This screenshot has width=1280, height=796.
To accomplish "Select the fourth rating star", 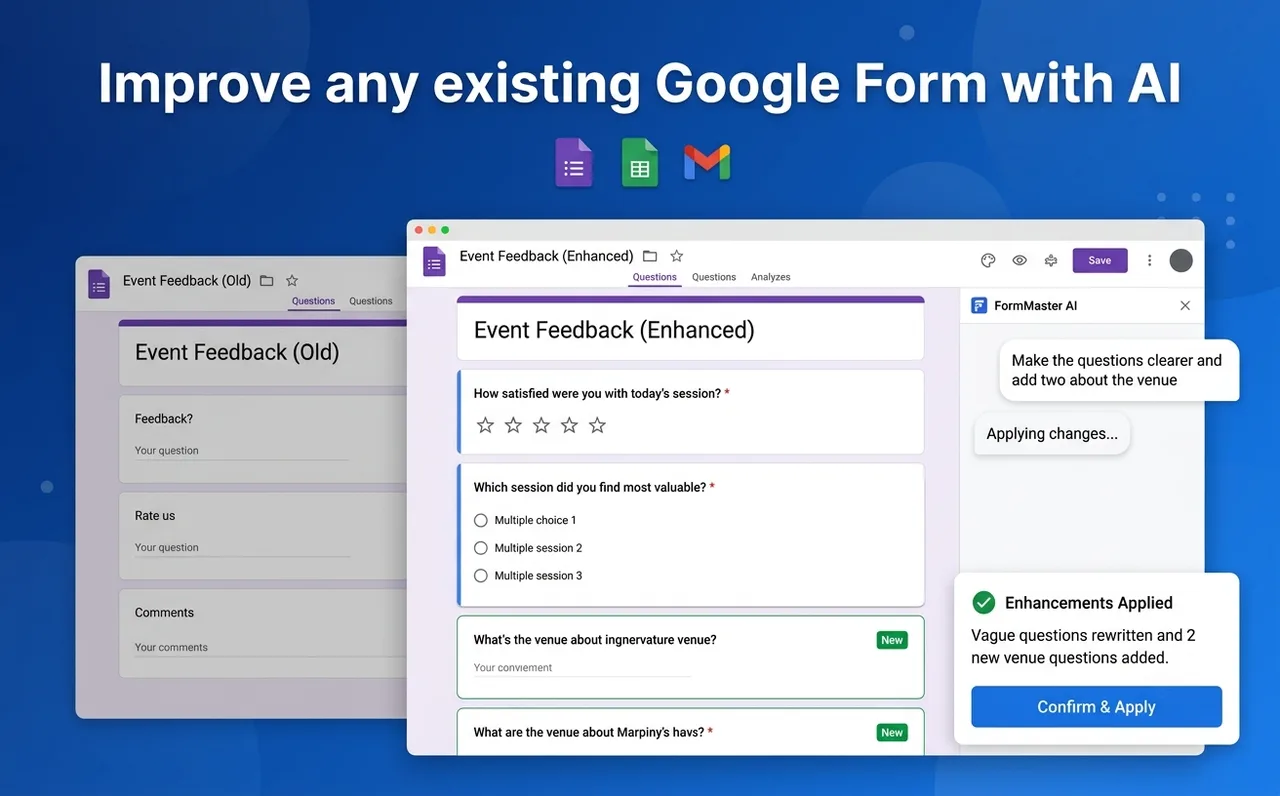I will tap(569, 425).
